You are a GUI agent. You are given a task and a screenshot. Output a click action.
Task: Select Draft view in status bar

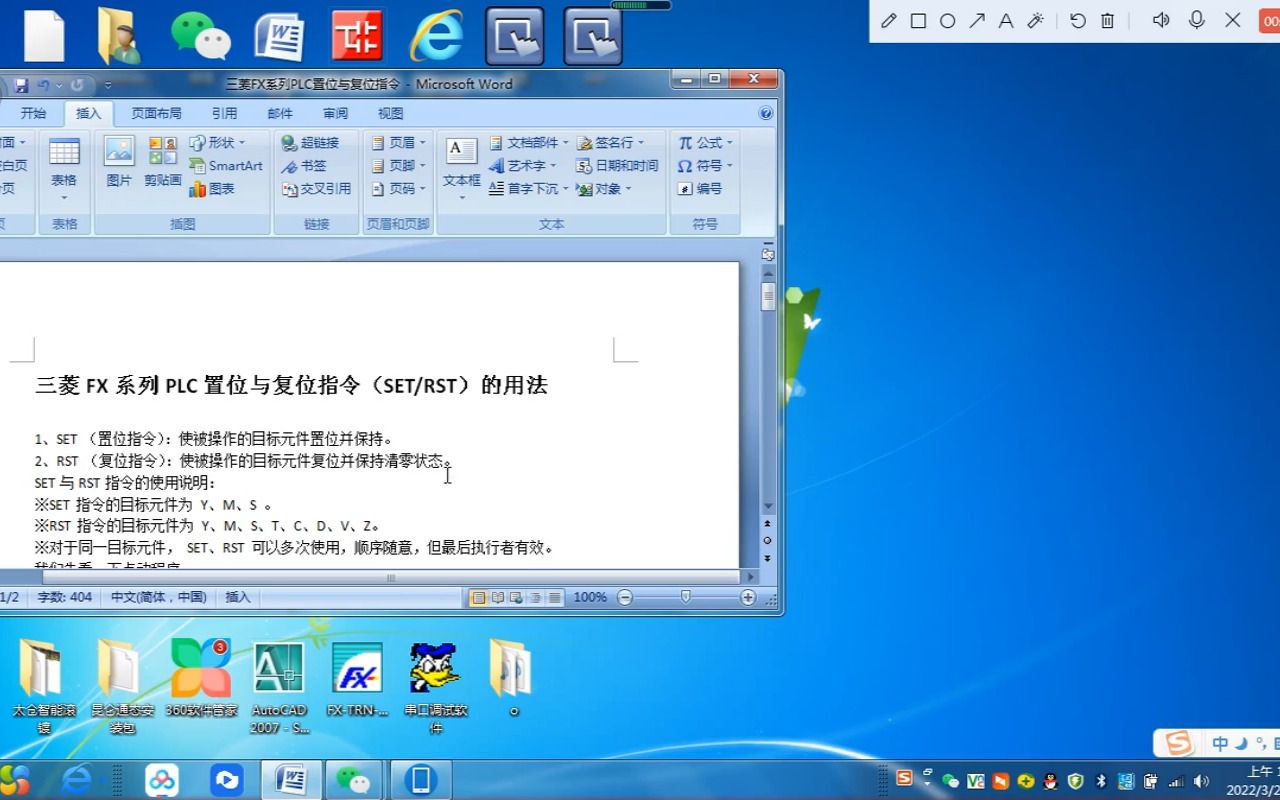point(555,597)
